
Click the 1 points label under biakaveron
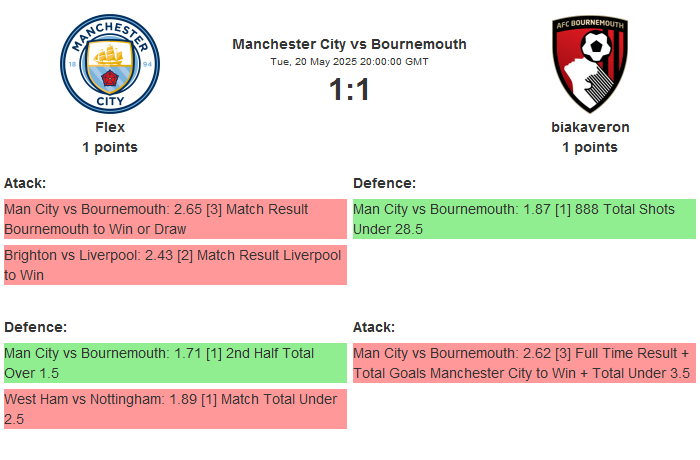(590, 147)
